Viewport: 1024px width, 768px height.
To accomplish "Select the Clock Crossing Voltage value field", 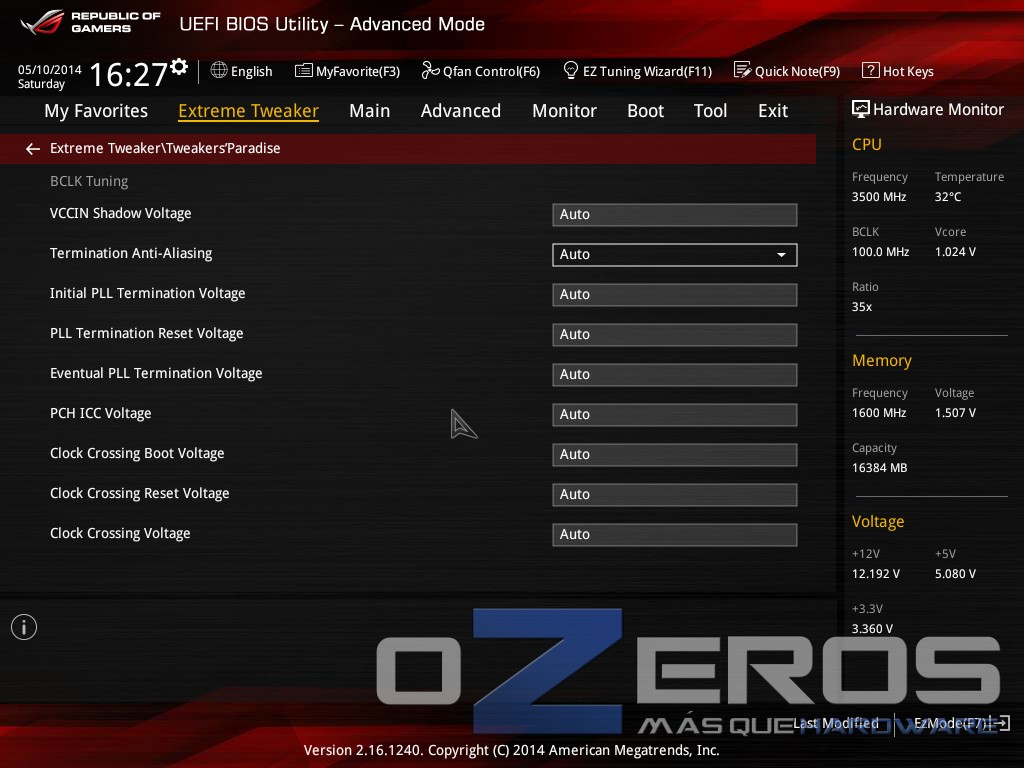I will pos(675,534).
